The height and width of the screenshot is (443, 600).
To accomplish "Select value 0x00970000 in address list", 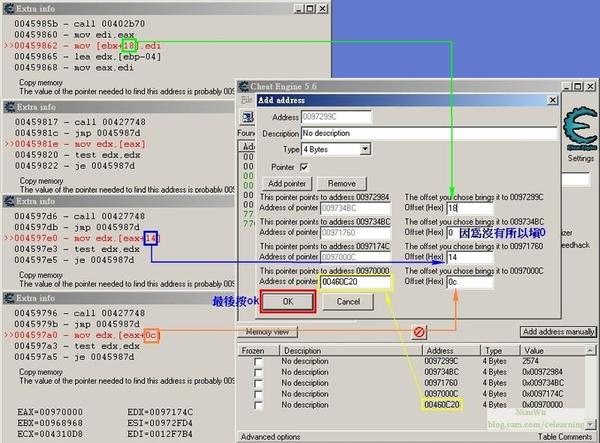I will [x=542, y=405].
